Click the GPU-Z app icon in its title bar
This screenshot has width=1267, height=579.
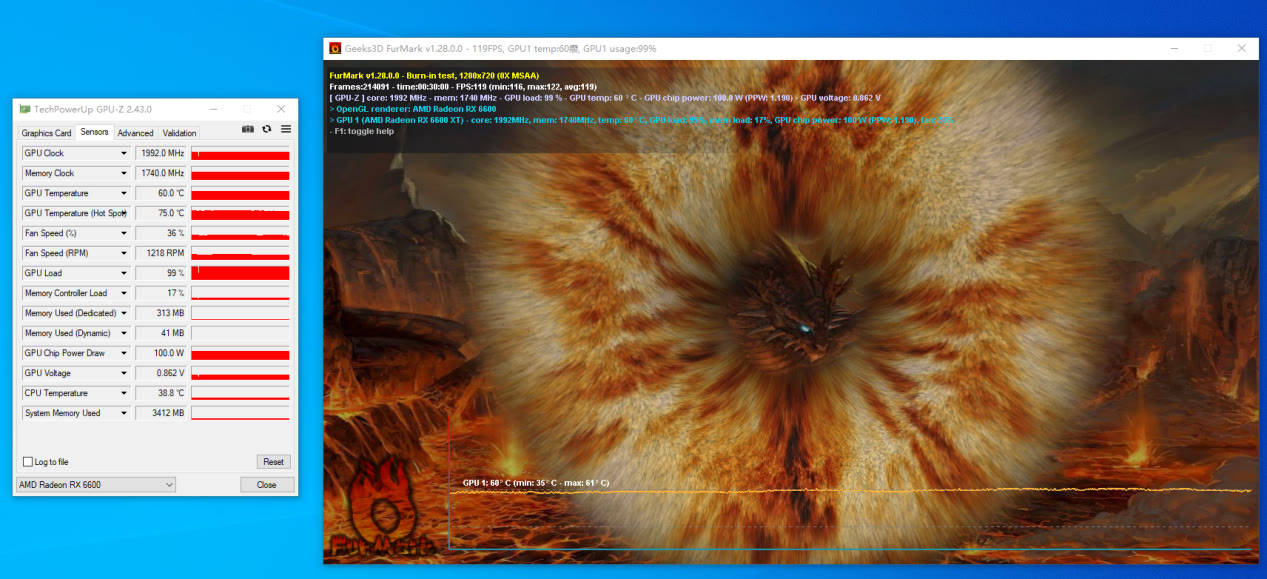pos(24,108)
